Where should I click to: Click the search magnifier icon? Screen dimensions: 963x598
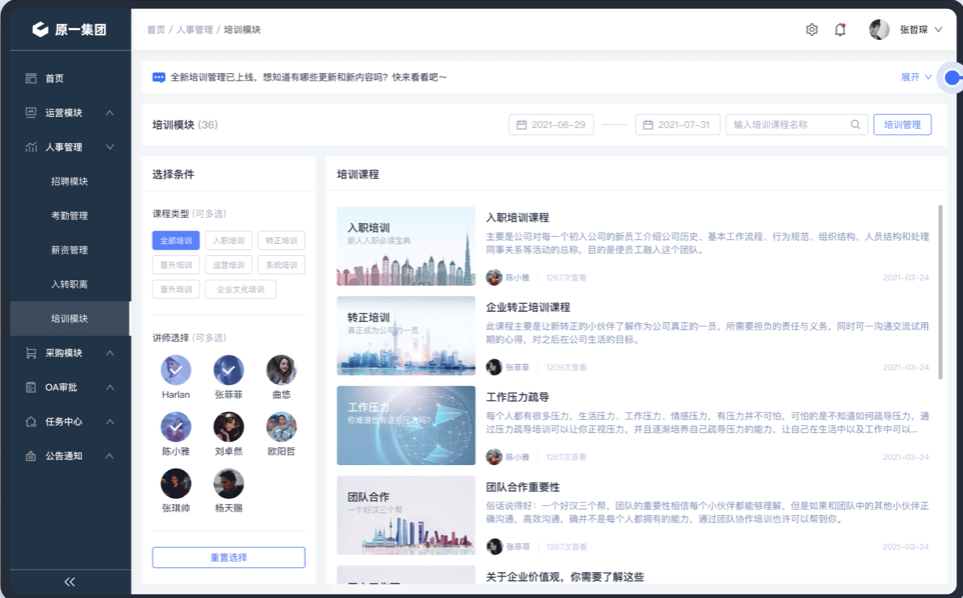[855, 125]
